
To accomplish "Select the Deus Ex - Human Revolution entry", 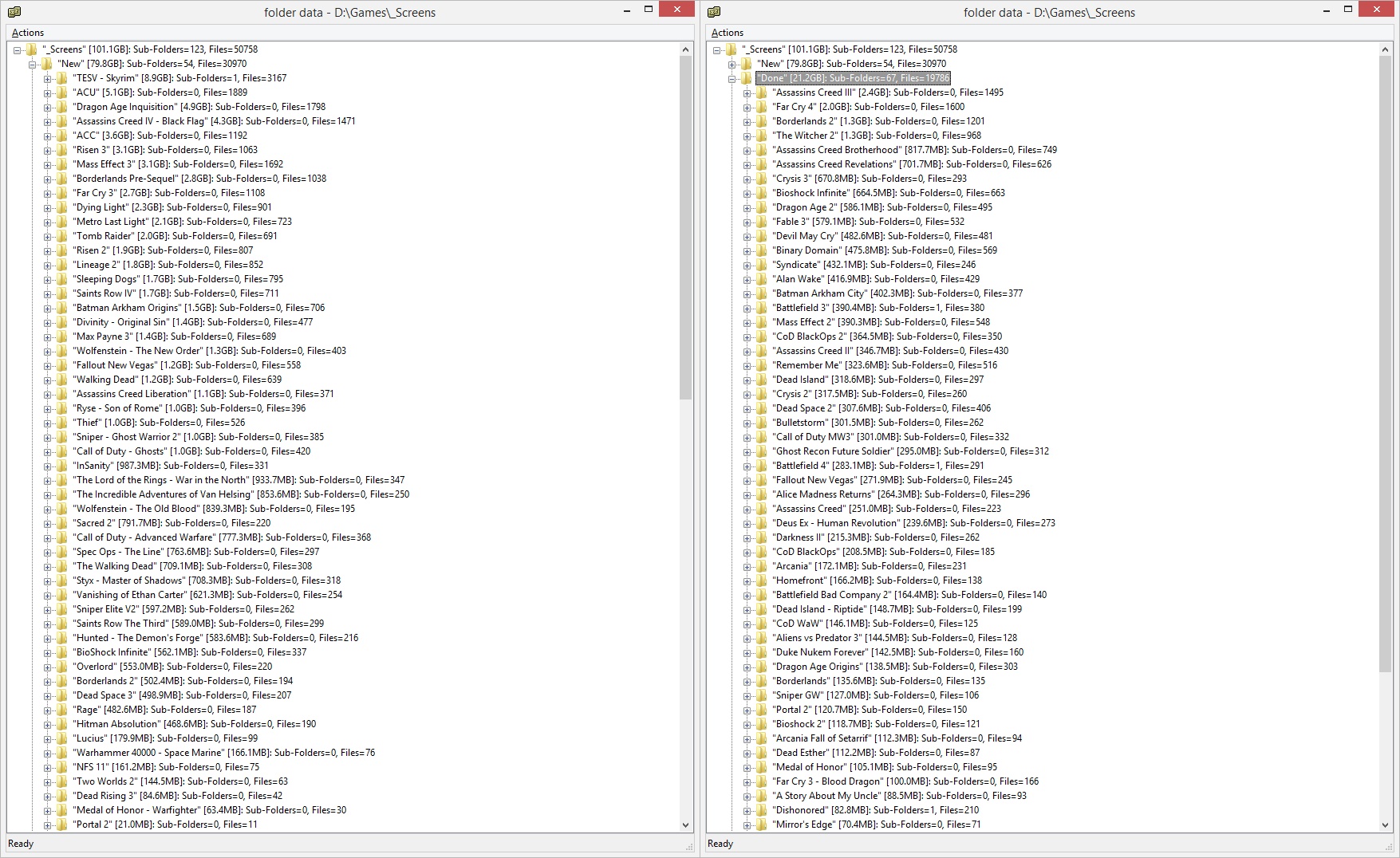I will 913,523.
